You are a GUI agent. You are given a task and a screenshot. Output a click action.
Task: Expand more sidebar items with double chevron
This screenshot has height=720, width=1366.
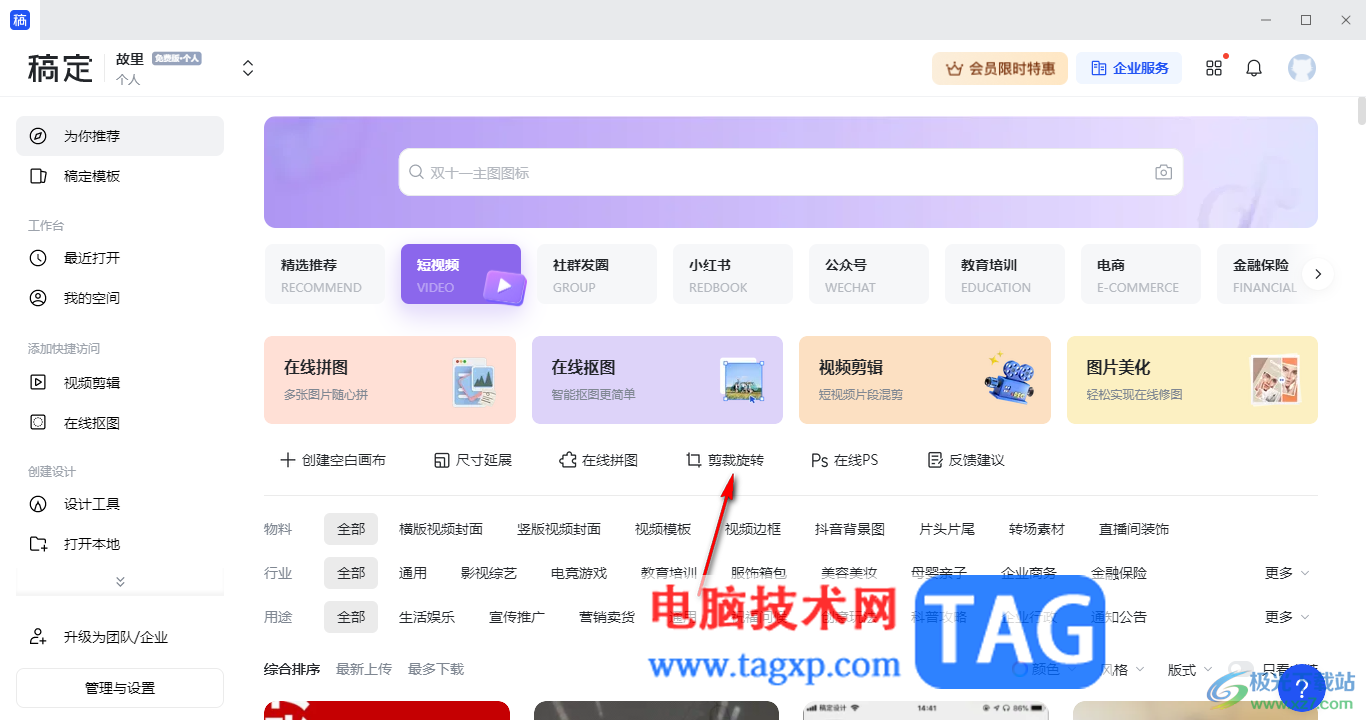120,581
